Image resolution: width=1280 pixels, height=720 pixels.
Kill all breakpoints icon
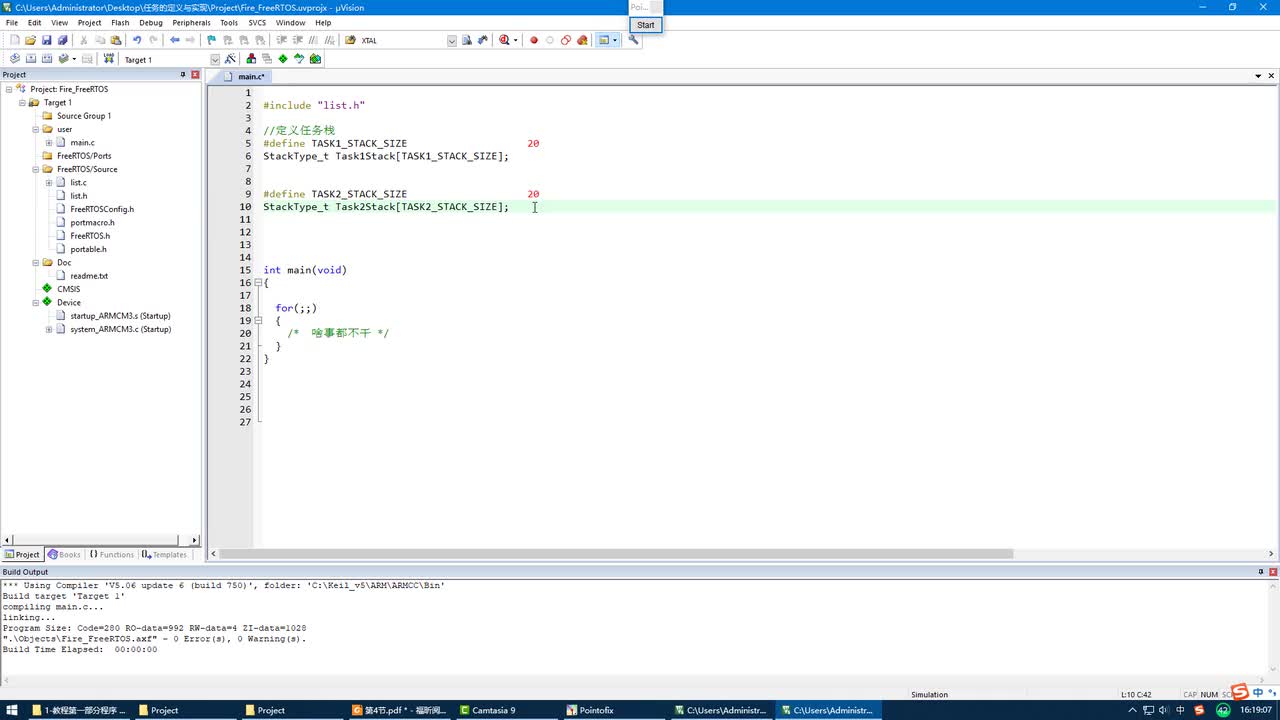point(582,40)
